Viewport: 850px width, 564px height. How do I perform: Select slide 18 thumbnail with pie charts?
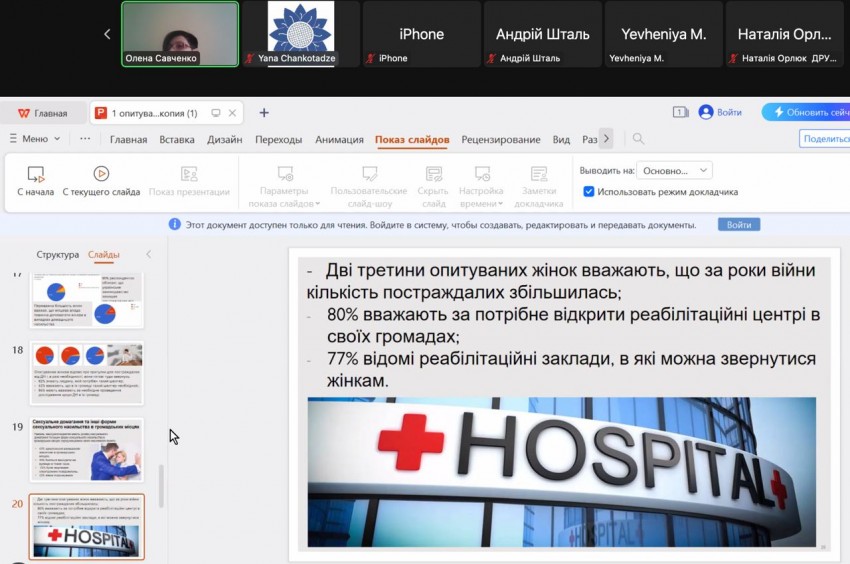pyautogui.click(x=87, y=373)
